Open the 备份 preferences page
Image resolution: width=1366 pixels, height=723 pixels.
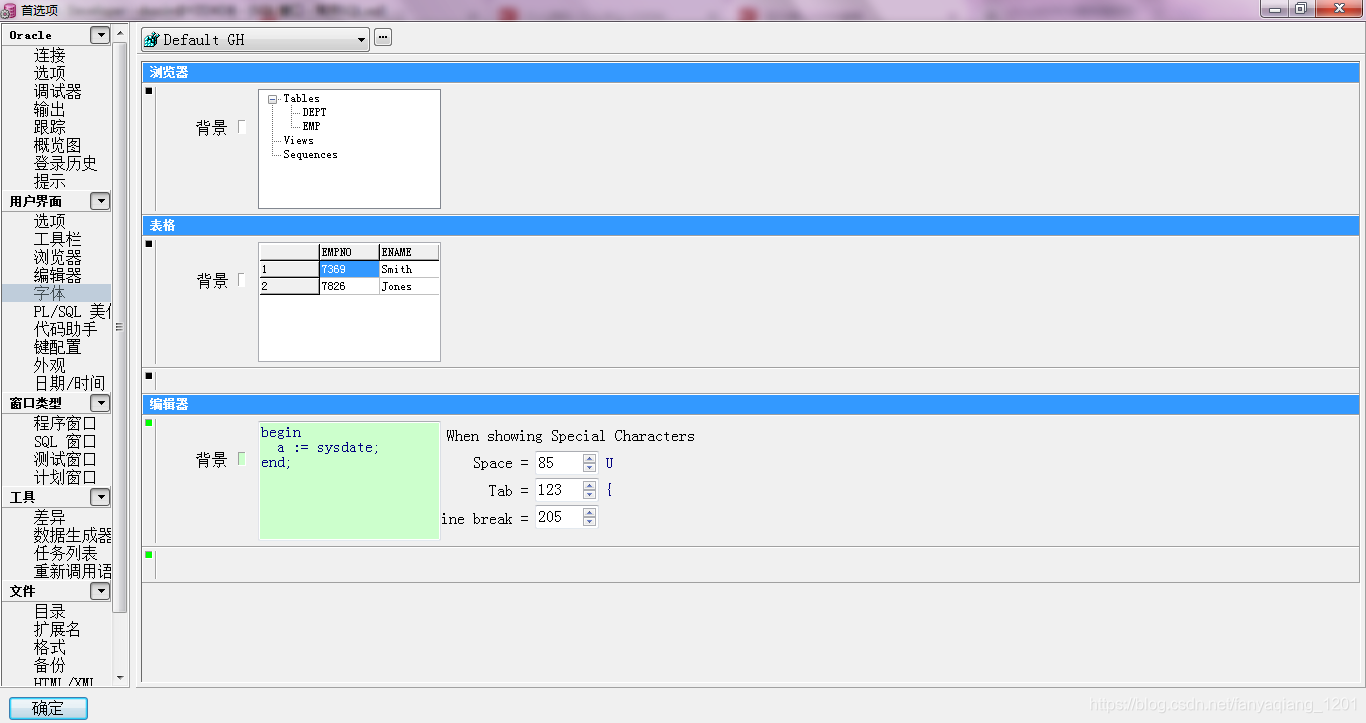click(50, 665)
